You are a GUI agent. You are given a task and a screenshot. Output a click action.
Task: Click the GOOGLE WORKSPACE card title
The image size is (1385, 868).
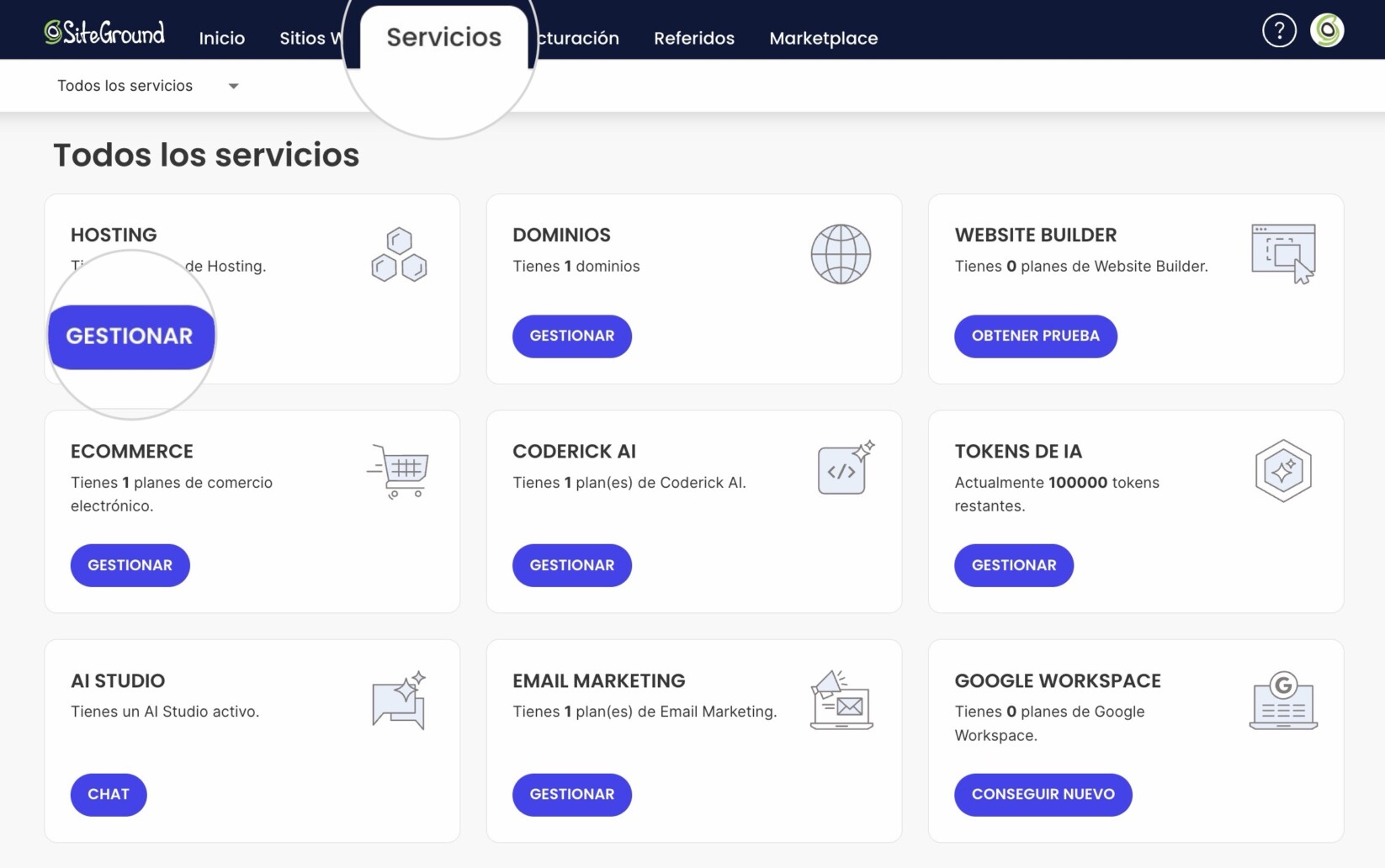pyautogui.click(x=1058, y=680)
